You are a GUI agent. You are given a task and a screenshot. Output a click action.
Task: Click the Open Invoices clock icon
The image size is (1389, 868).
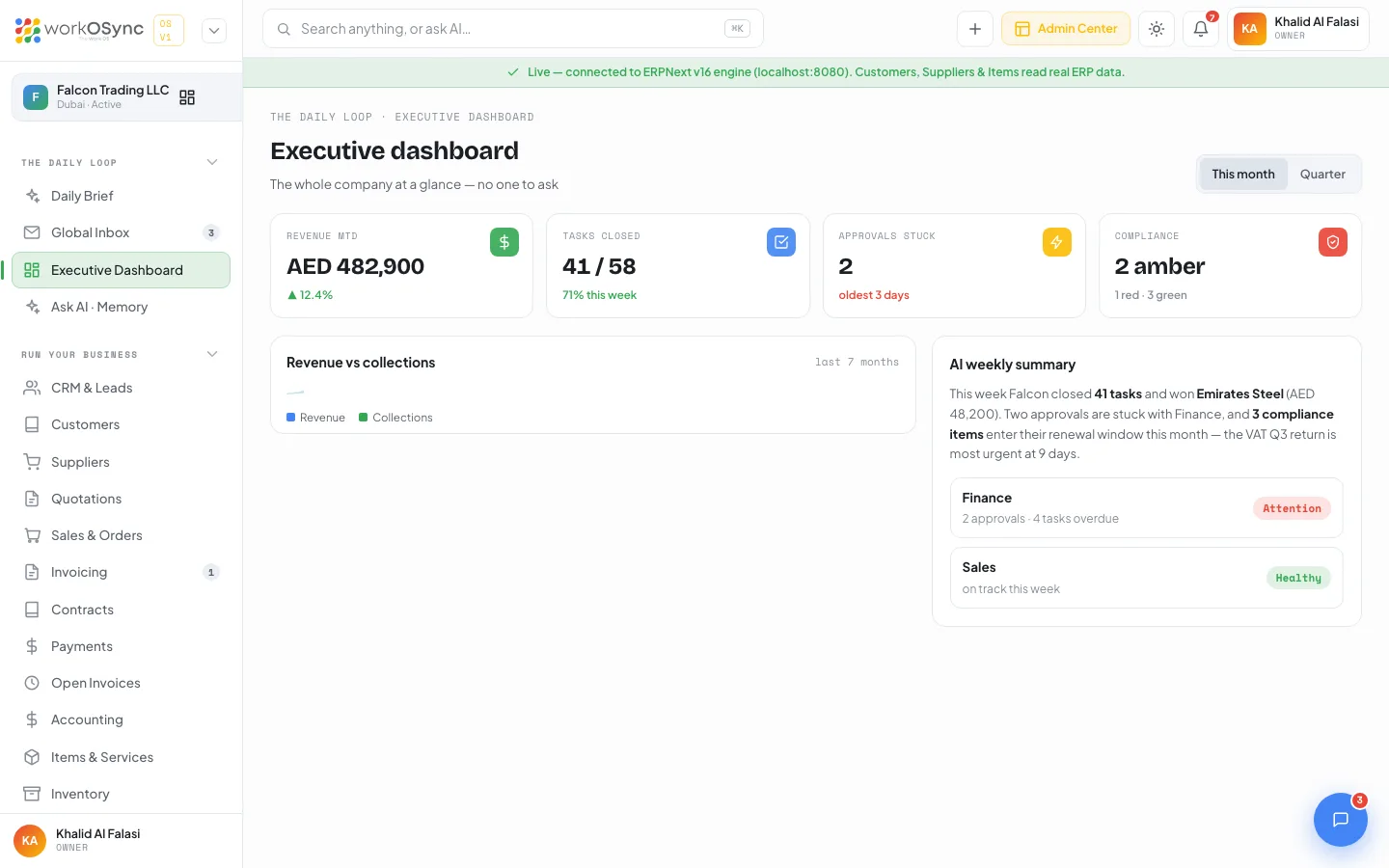(x=32, y=683)
